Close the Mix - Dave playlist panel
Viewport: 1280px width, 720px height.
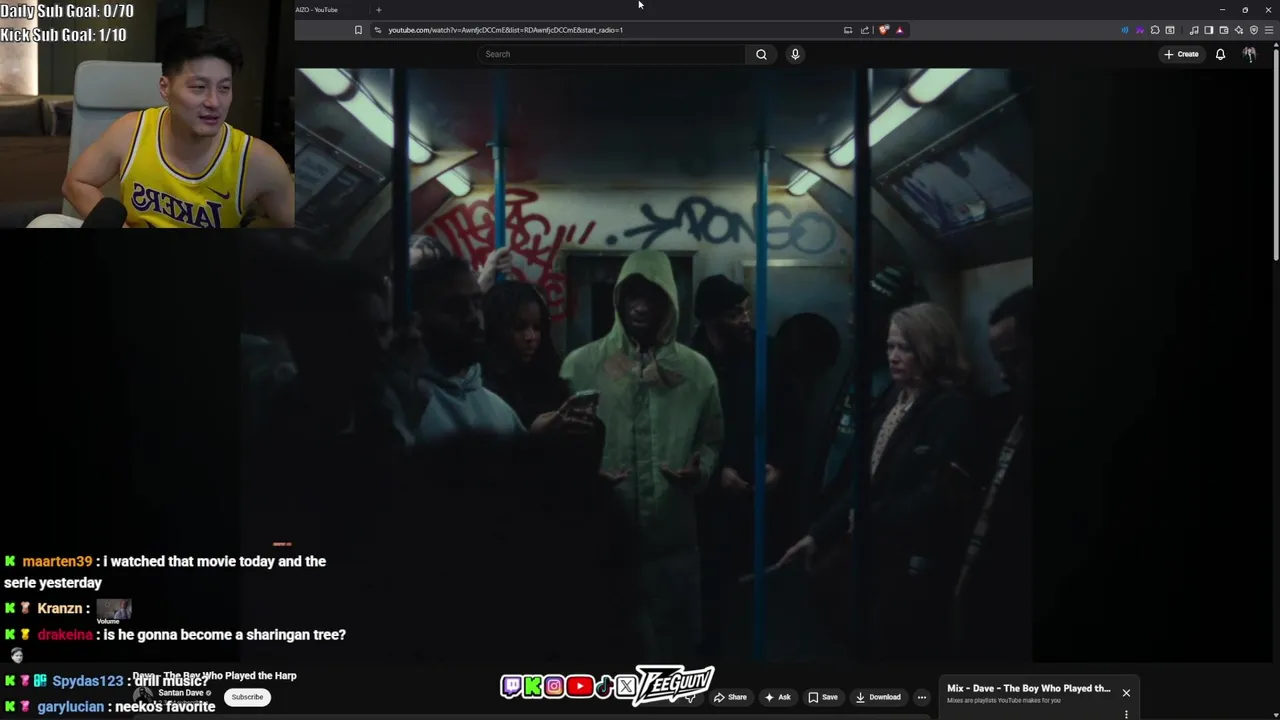1126,693
